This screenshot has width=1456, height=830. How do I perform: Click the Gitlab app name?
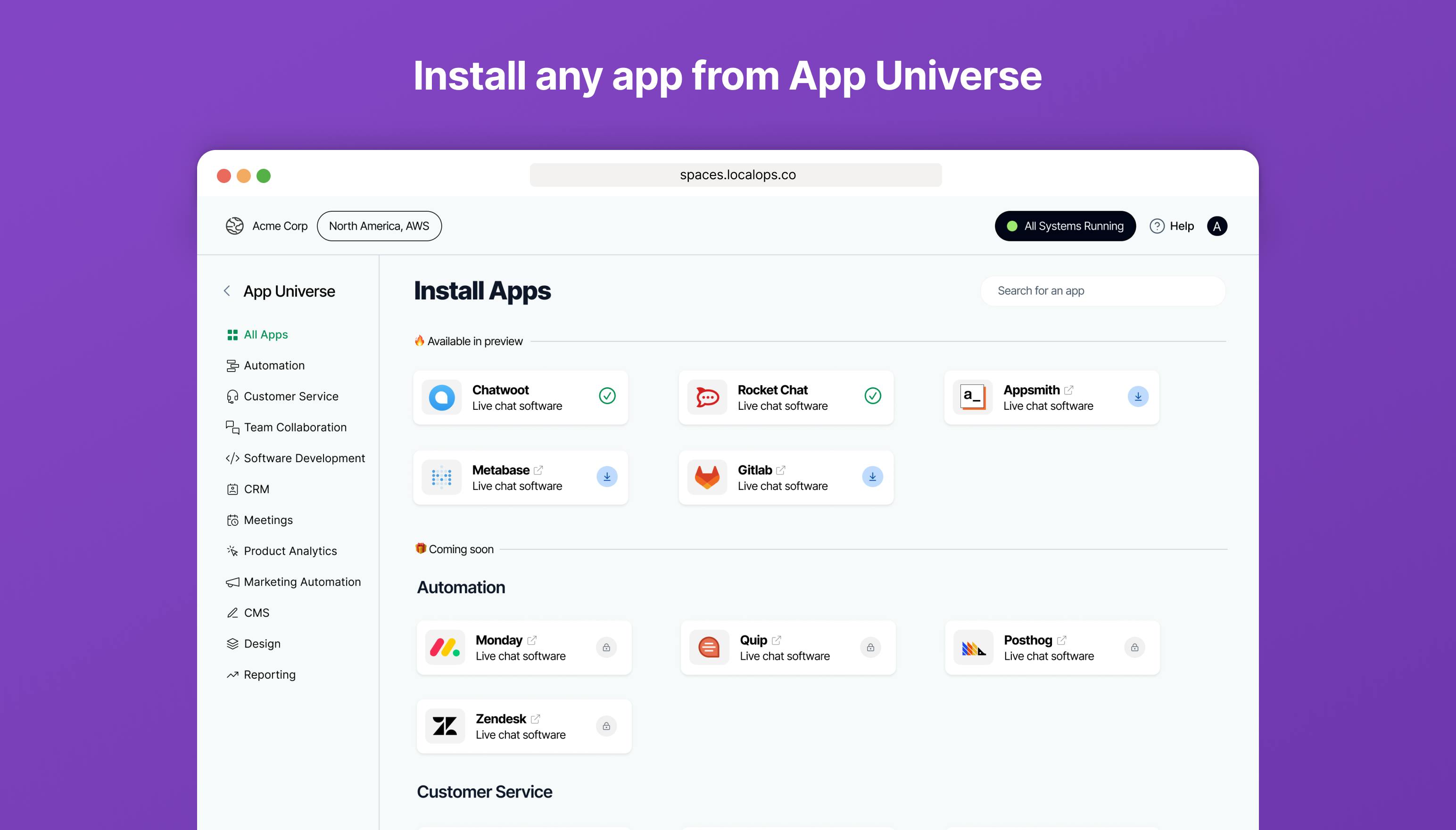pos(755,470)
